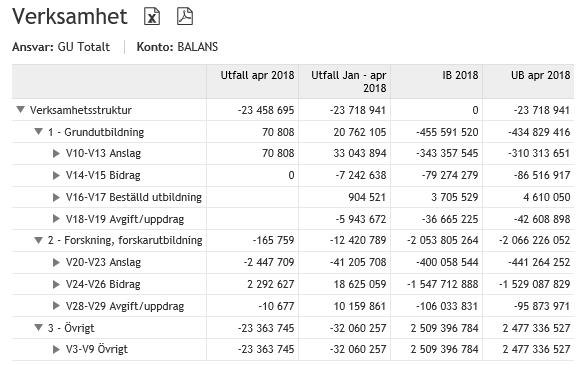This screenshot has width=586, height=365.
Task: Expand the V24-V26 Bidrag row
Action: 56,284
